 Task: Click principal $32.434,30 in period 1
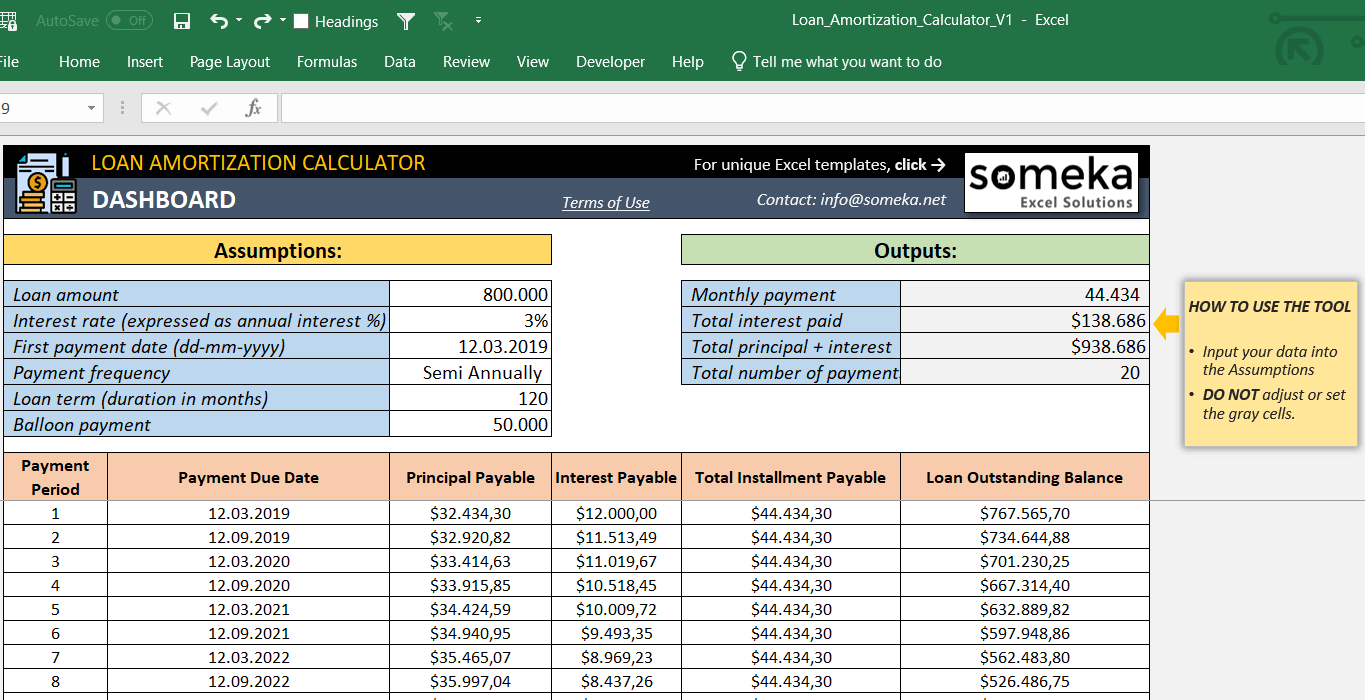coord(470,514)
